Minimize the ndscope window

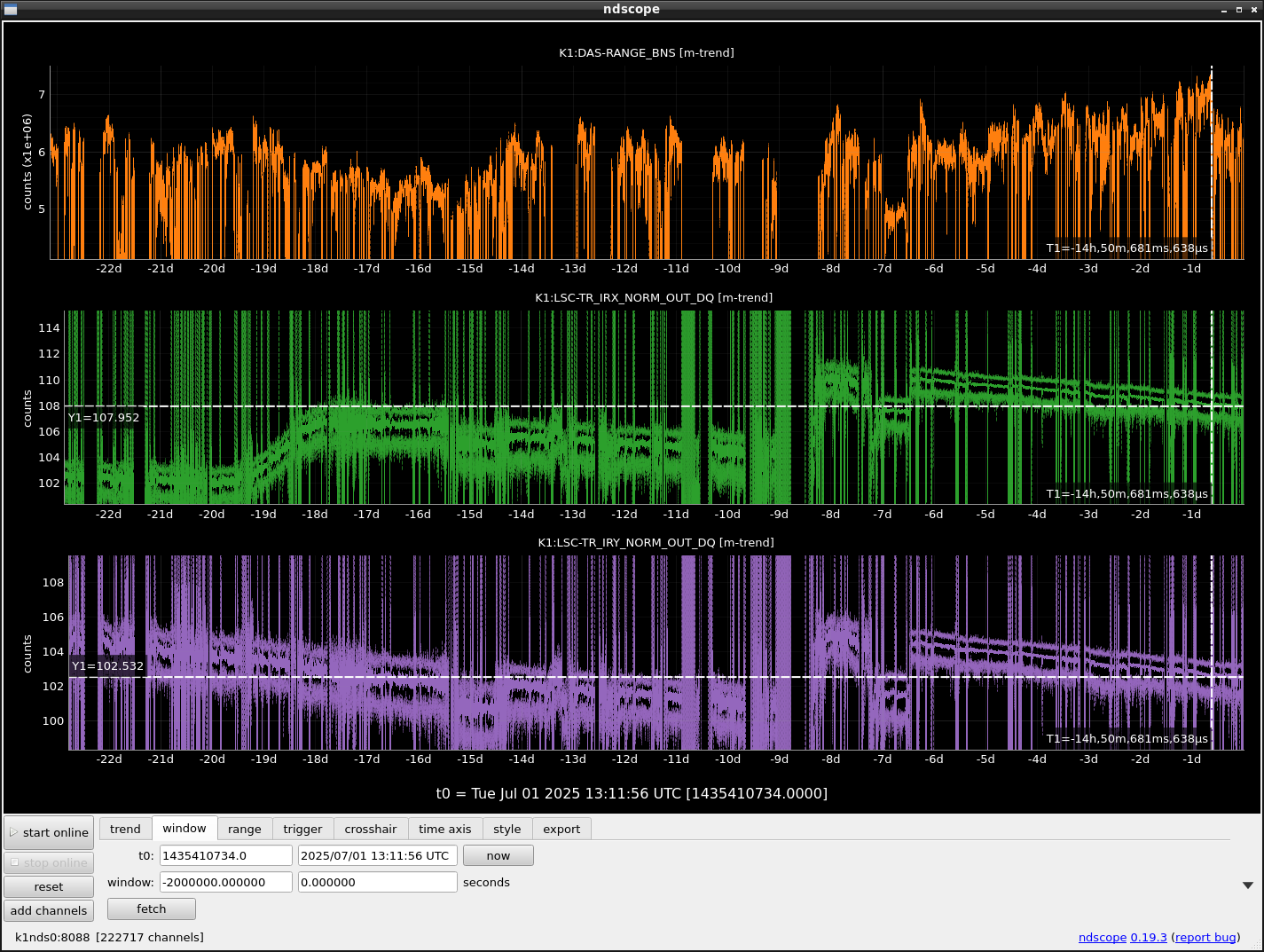tap(1224, 9)
